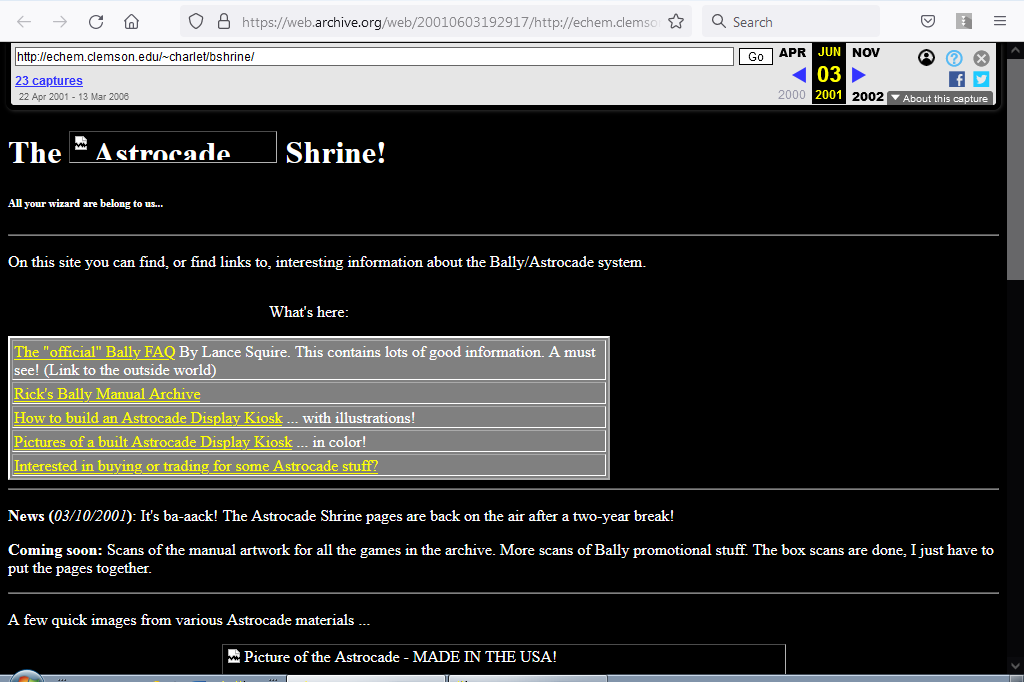Open Pictures of a built Astrocade Display Kiosk
This screenshot has height=682, width=1024.
point(153,442)
